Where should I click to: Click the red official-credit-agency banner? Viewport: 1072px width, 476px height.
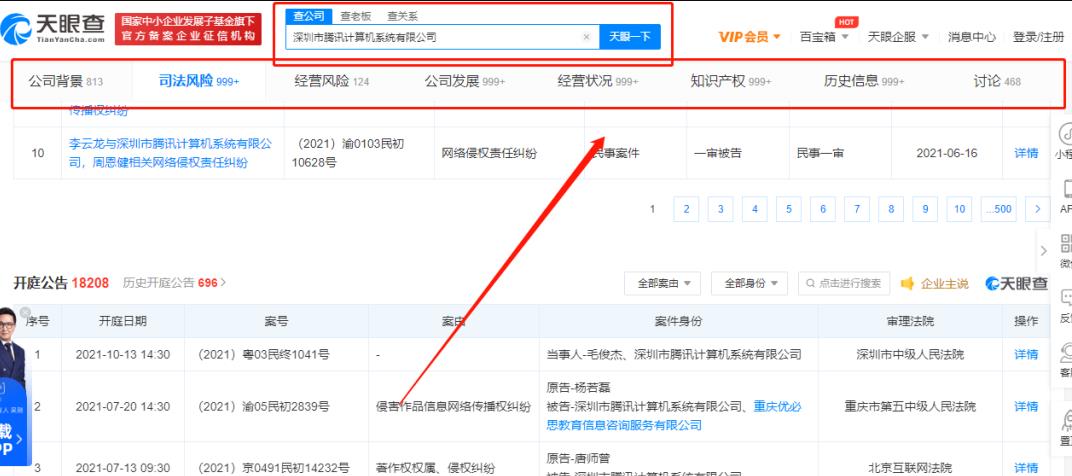coord(188,29)
